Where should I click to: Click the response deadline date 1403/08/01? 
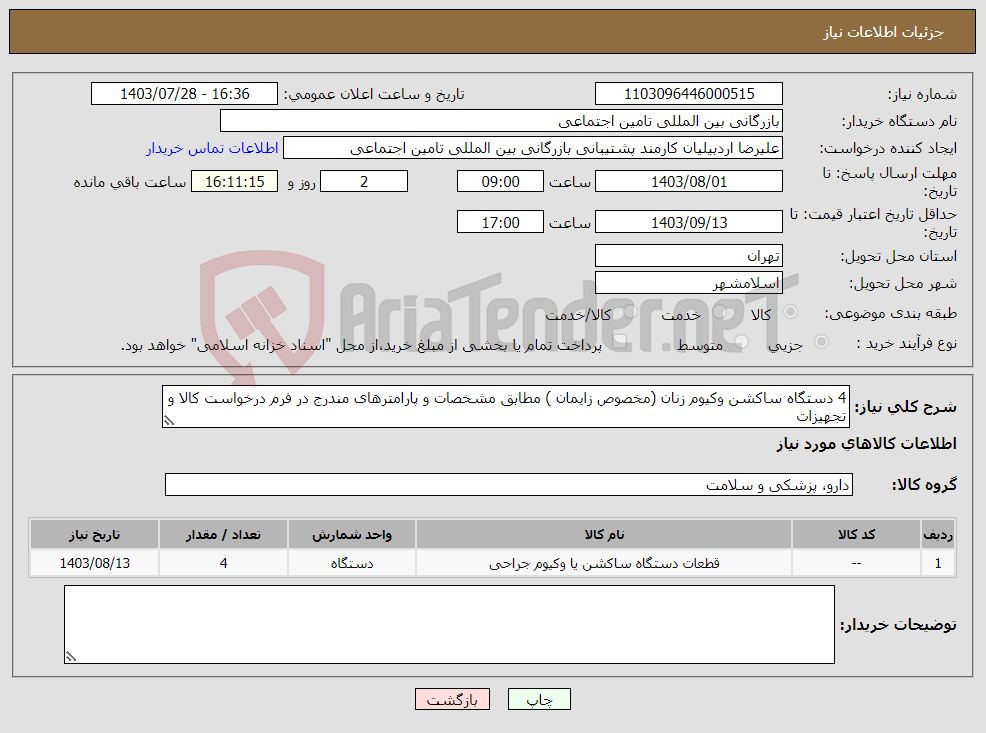click(x=689, y=182)
